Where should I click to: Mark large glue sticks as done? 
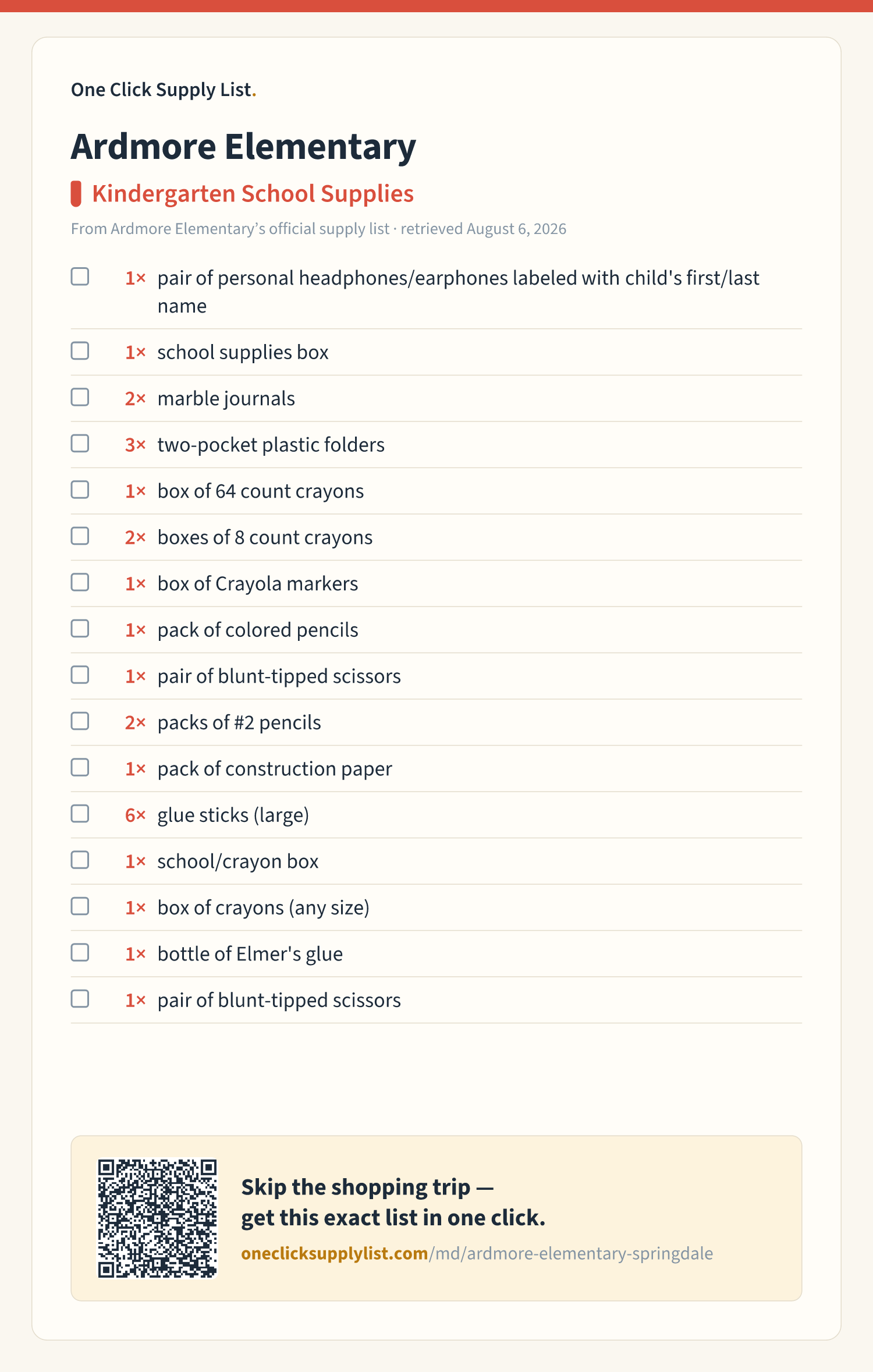click(80, 814)
